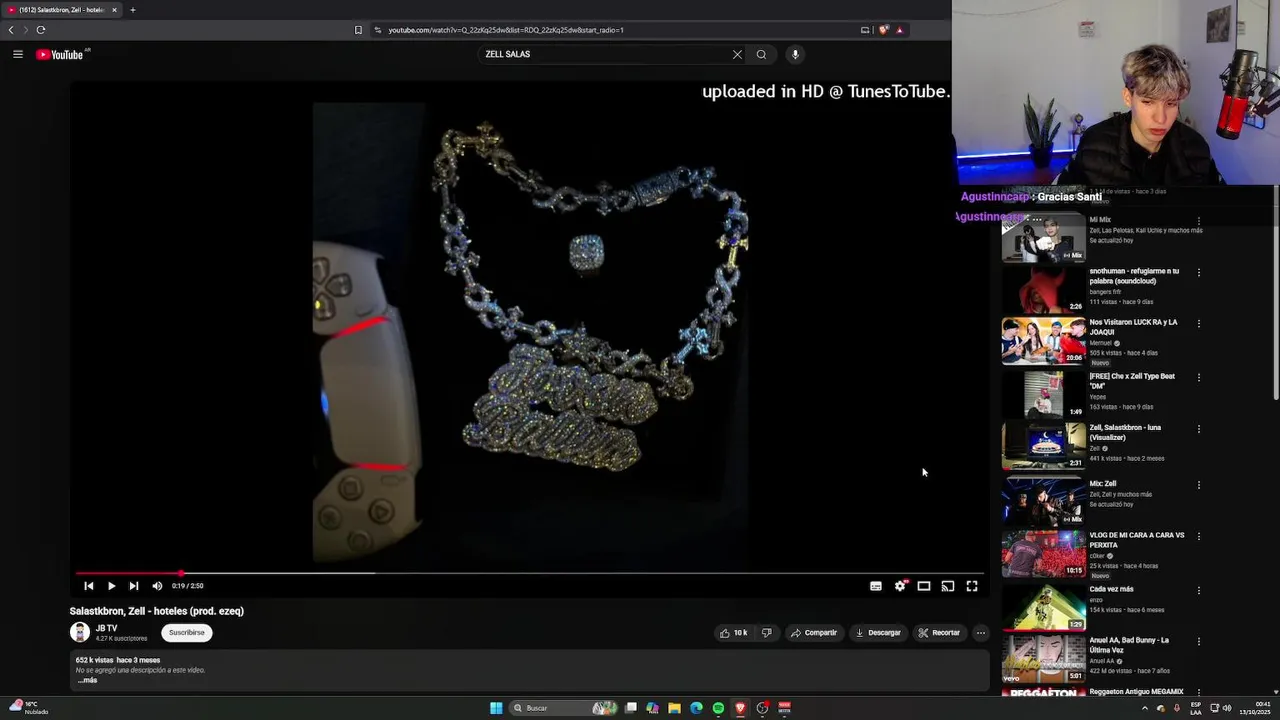Seek along the red video progress bar
The image size is (1280, 720).
coord(530,573)
